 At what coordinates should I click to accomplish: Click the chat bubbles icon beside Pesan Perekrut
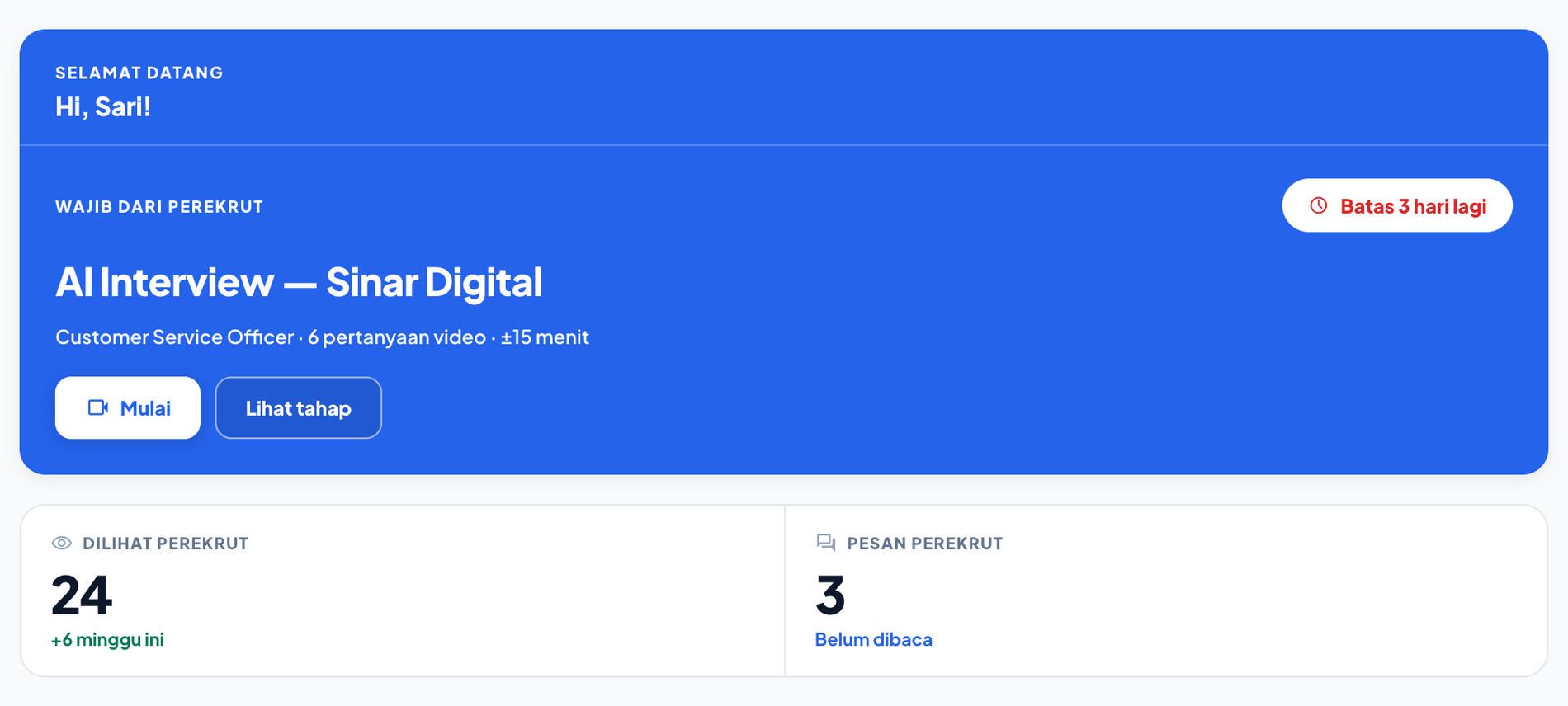[826, 543]
